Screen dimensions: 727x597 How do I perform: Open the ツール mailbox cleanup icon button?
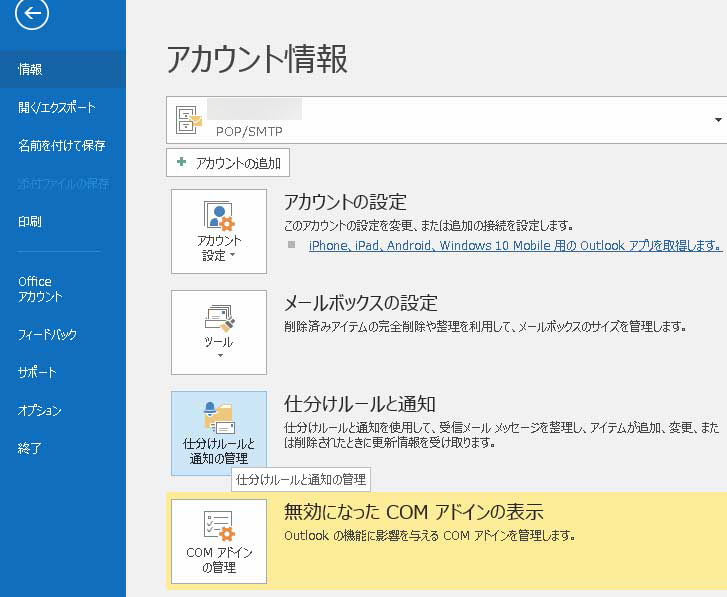click(x=219, y=332)
